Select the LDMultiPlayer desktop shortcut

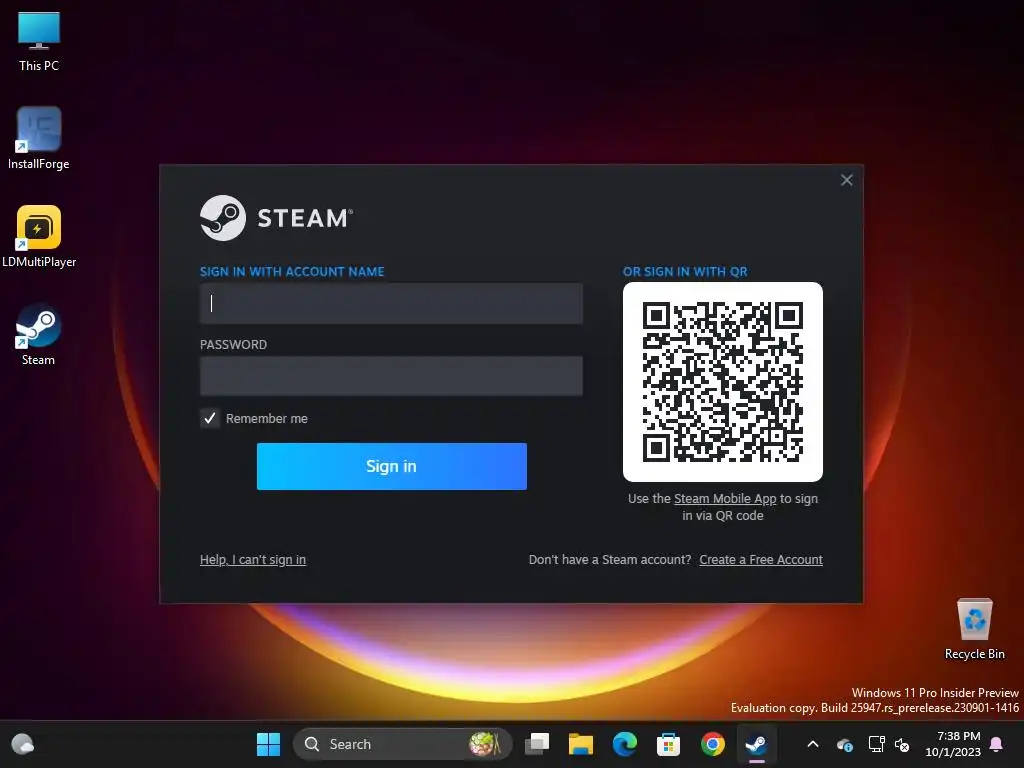[x=39, y=236]
